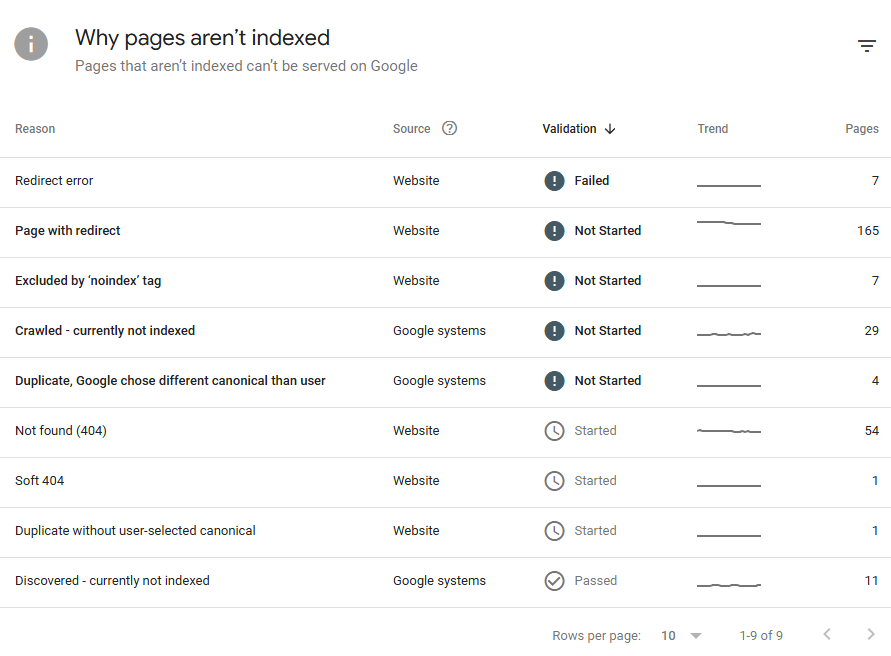Viewport: 891px width, 656px height.
Task: Select Crawled - currently not indexed reason
Action: point(105,331)
